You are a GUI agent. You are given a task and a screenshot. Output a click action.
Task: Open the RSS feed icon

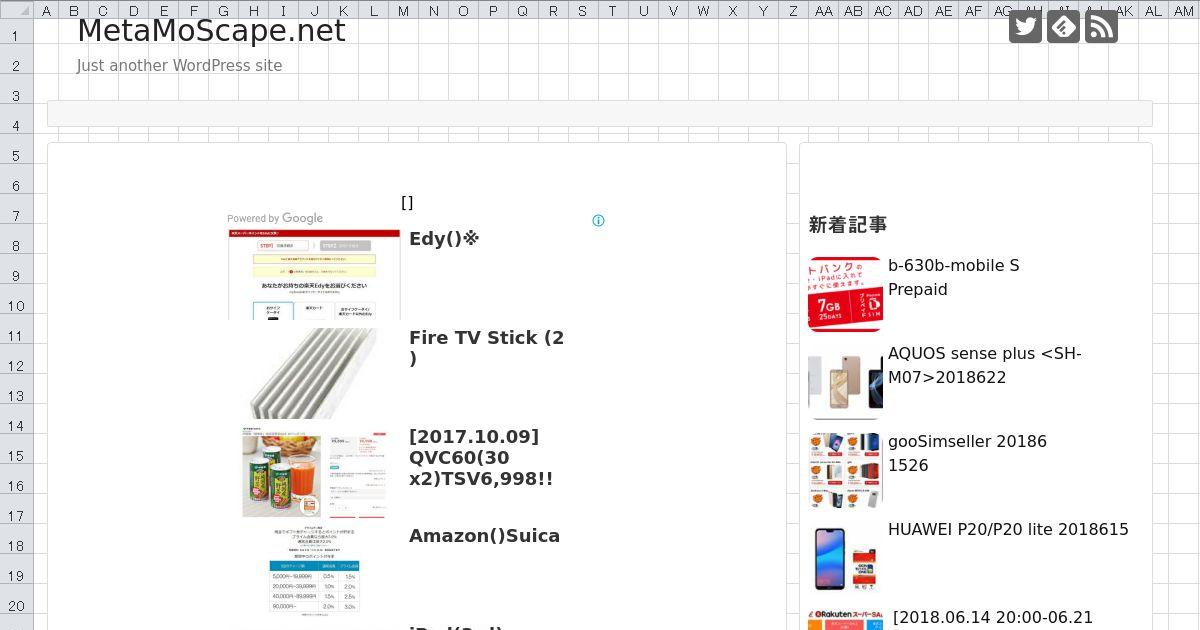point(1101,27)
